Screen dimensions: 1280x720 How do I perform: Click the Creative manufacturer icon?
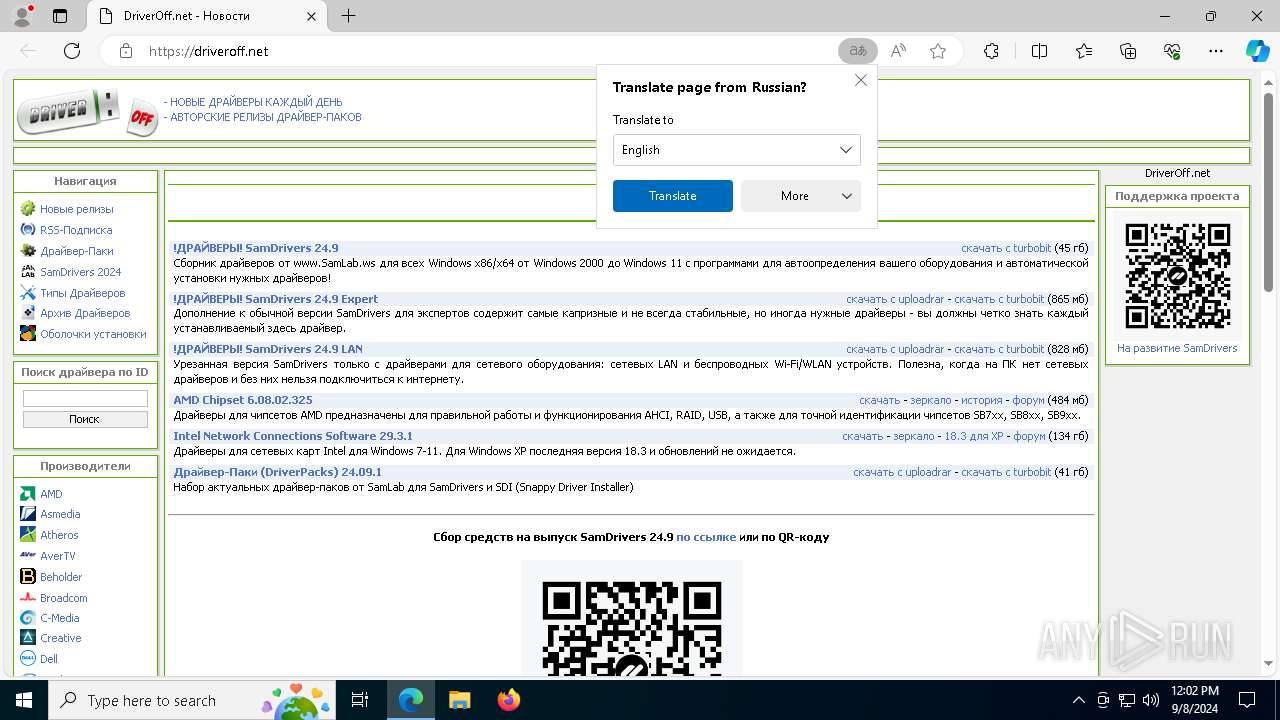pyautogui.click(x=28, y=638)
